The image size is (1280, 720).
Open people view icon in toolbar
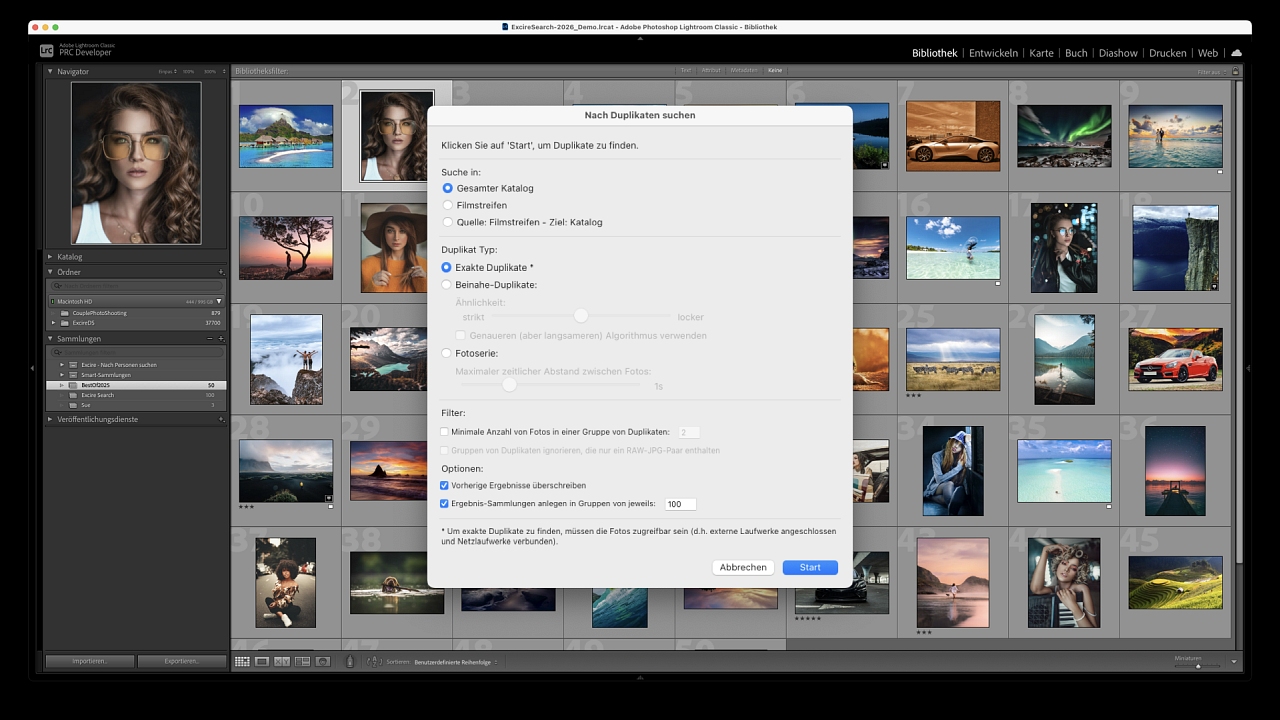(x=323, y=662)
